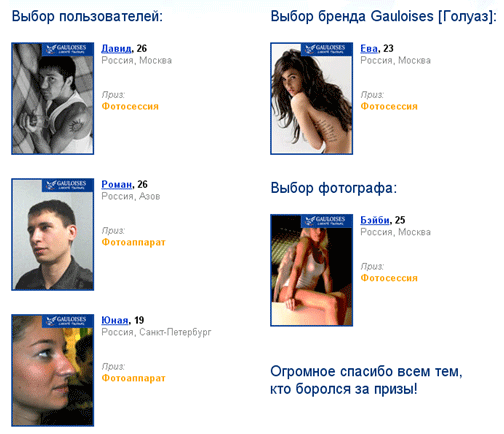Viewport: 504px width, 434px height.
Task: Open the Давид profile link
Action: pyautogui.click(x=116, y=49)
